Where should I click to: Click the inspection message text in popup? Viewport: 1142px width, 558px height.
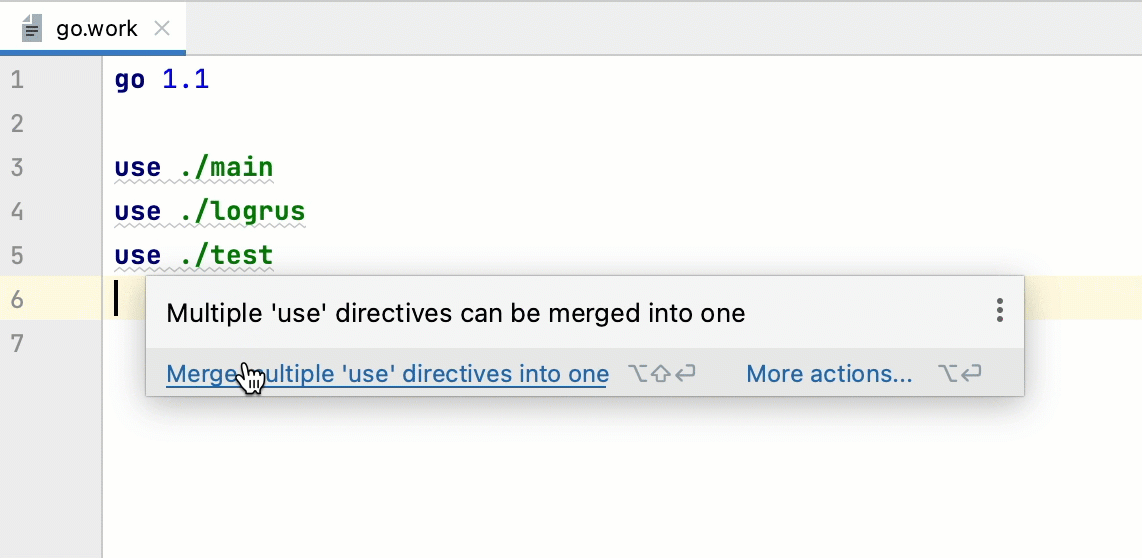[455, 313]
